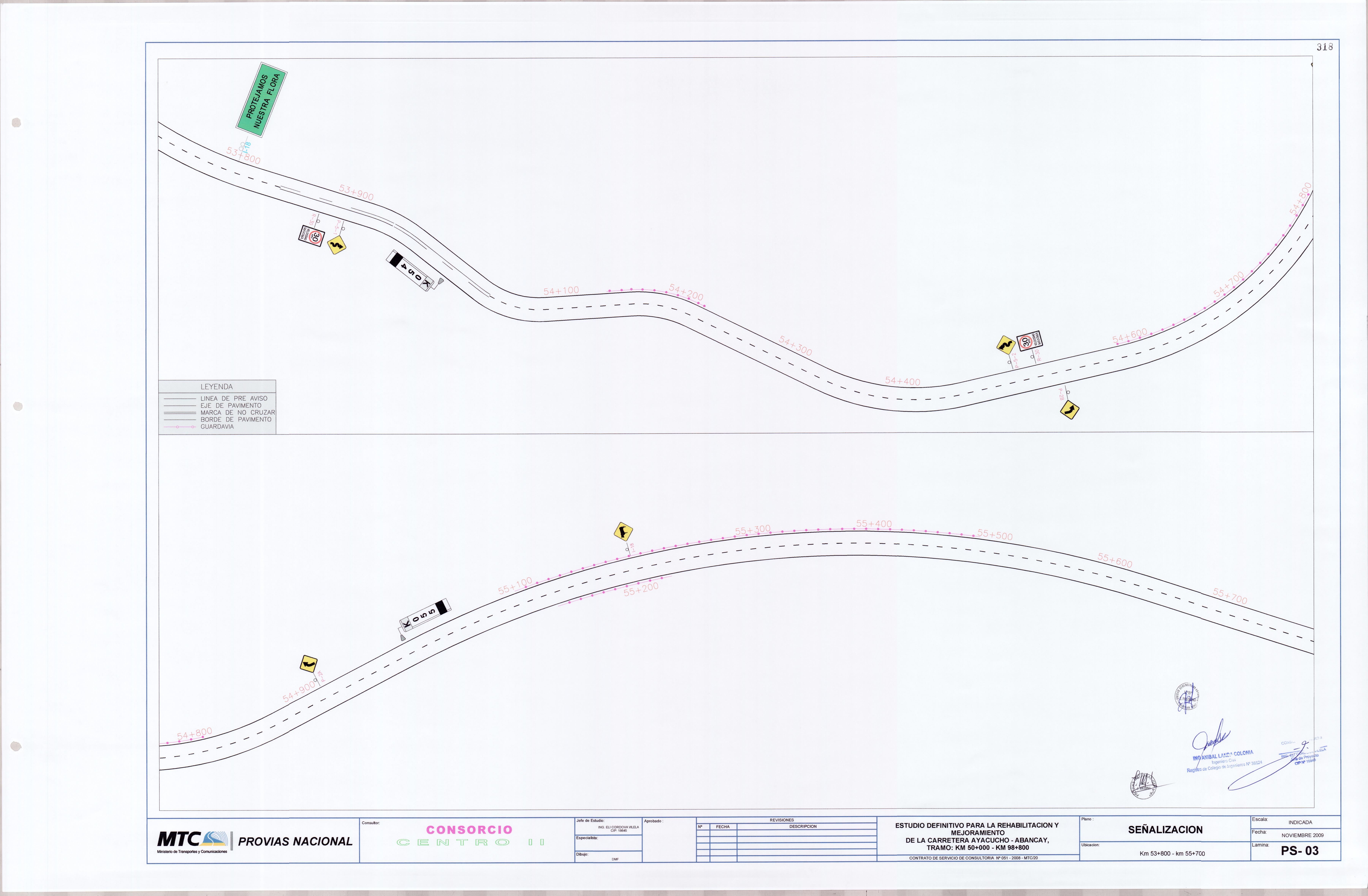Click the Aprobado field in title block

tap(669, 840)
